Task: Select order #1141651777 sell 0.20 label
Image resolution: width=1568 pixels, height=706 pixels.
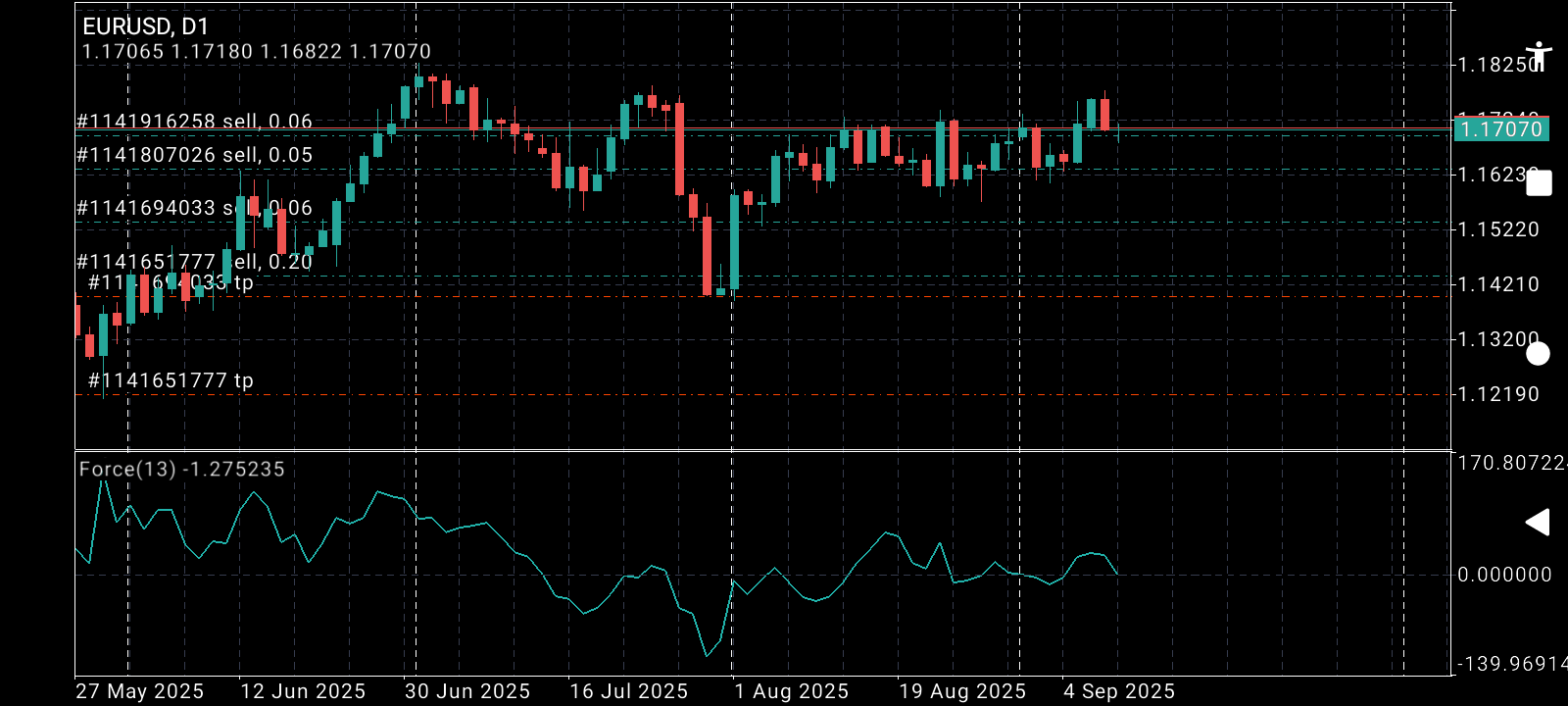Action: pyautogui.click(x=194, y=262)
